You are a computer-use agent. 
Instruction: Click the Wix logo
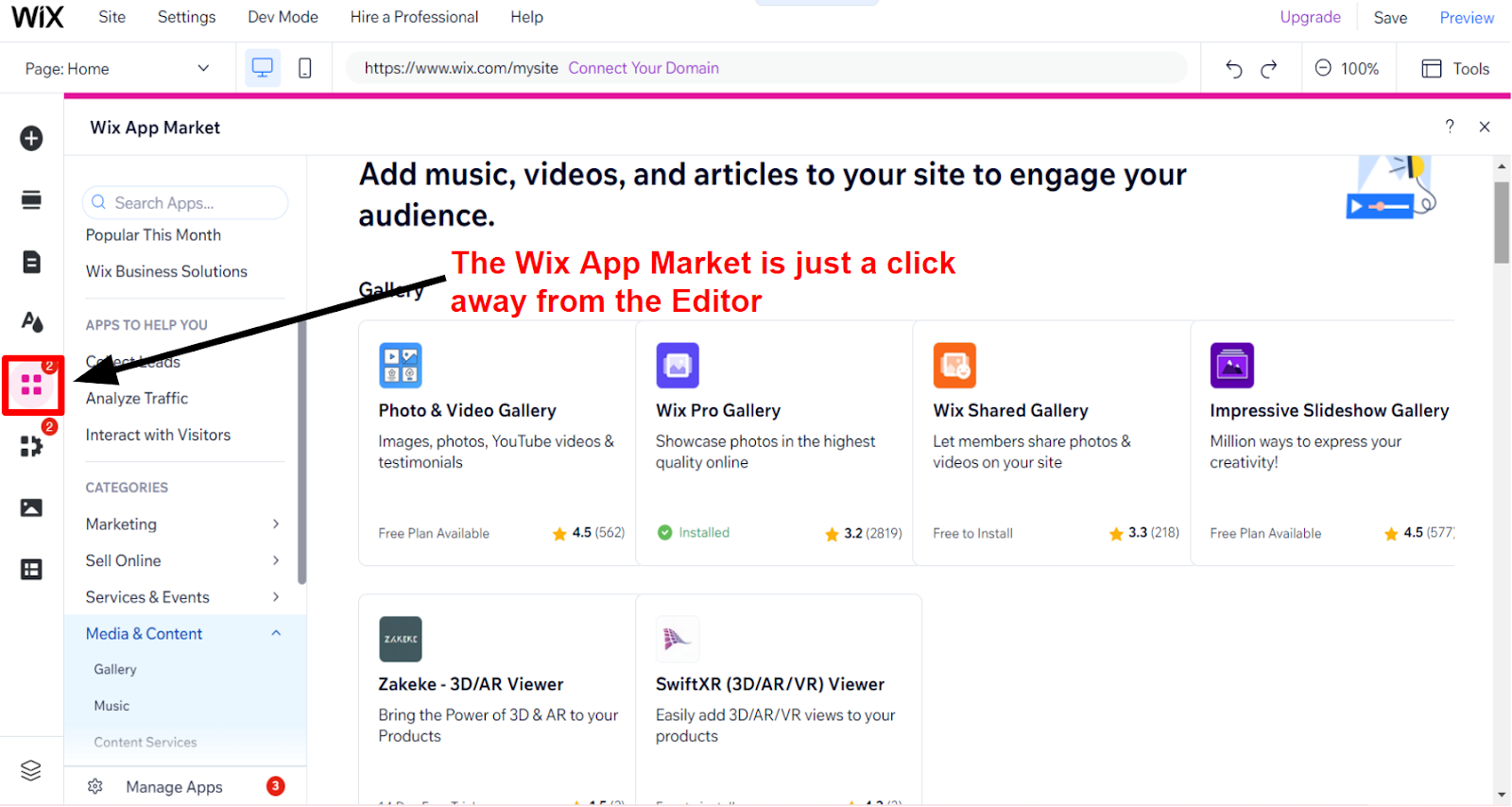pos(38,17)
